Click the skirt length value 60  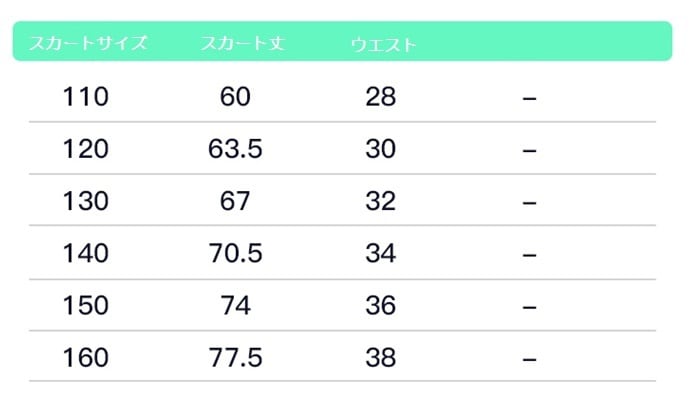[235, 97]
